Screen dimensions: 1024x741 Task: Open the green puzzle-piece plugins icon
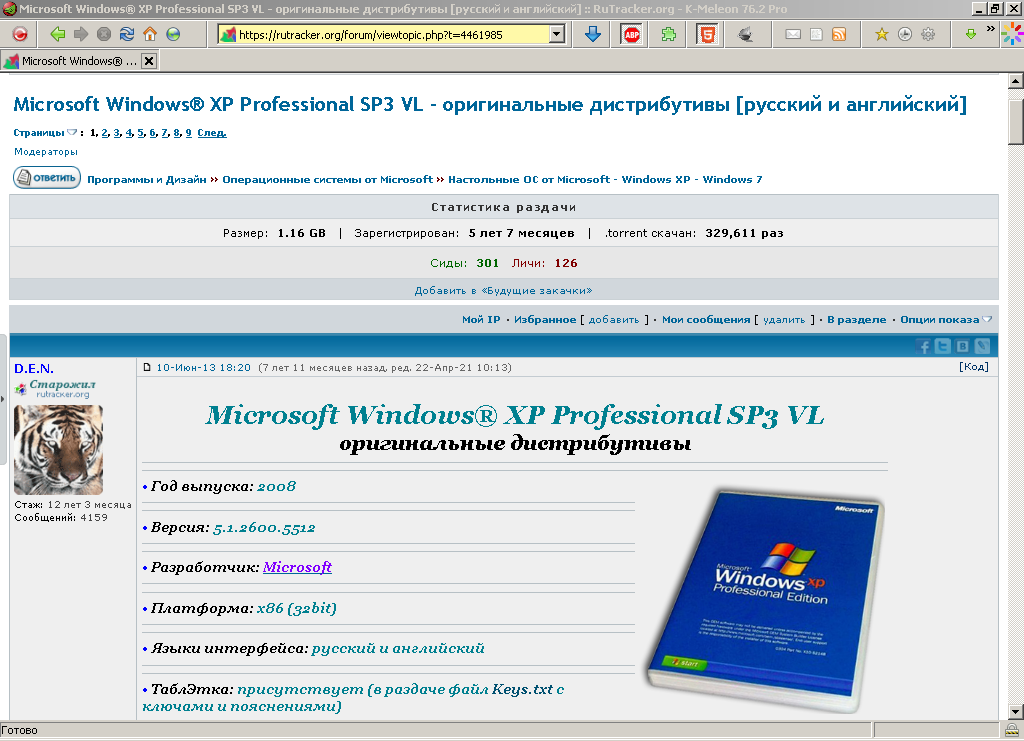pyautogui.click(x=669, y=34)
